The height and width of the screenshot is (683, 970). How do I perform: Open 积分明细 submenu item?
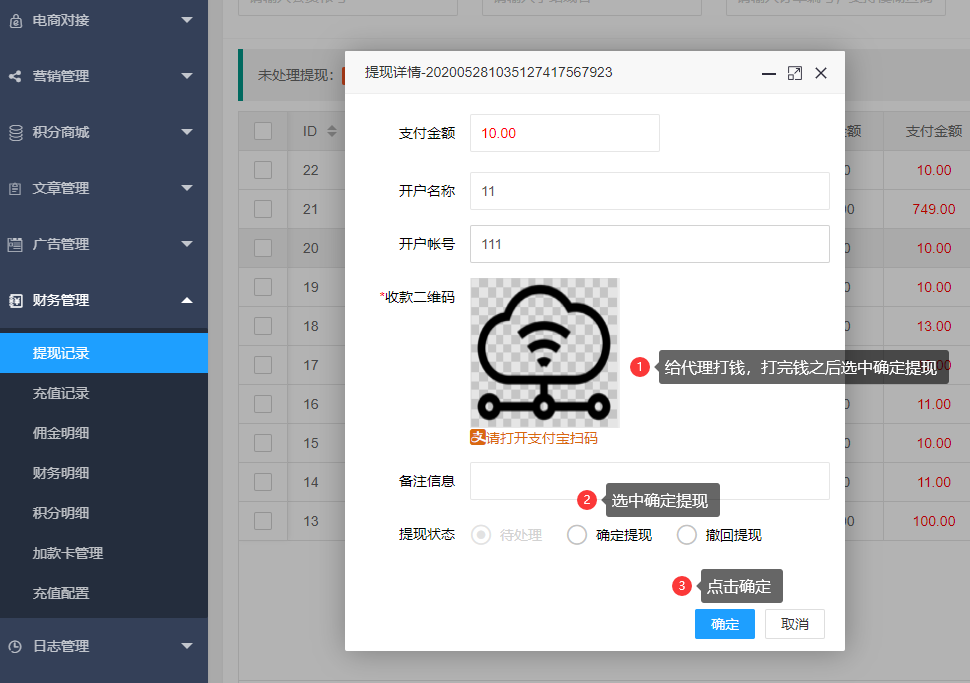point(104,513)
